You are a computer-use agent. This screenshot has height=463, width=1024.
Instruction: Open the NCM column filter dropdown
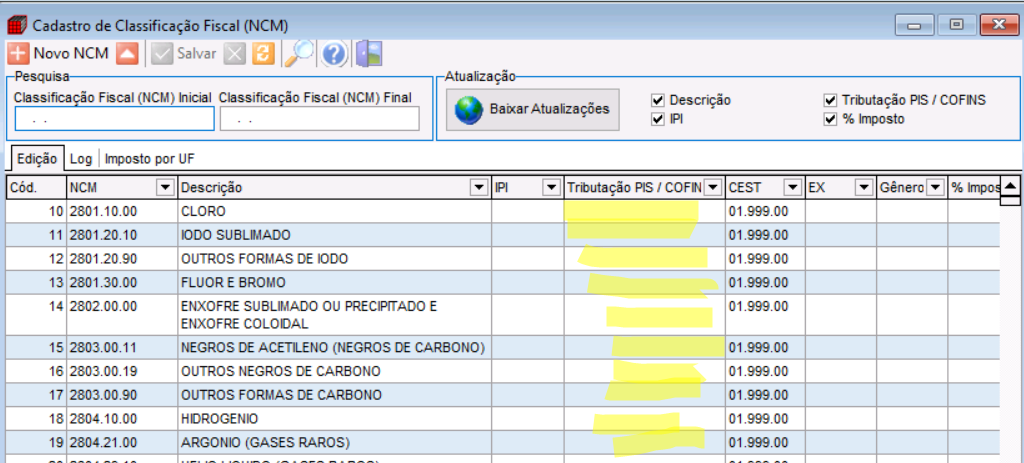165,188
